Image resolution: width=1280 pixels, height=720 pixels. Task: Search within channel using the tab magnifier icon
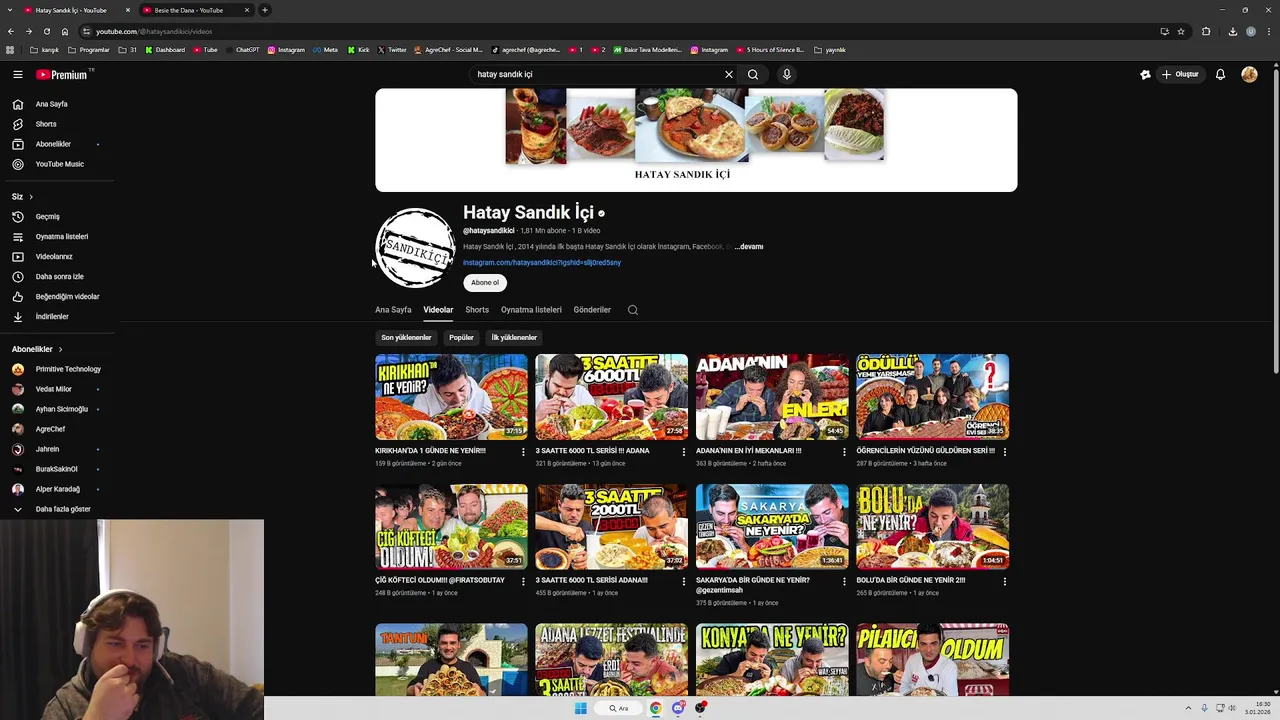click(633, 310)
